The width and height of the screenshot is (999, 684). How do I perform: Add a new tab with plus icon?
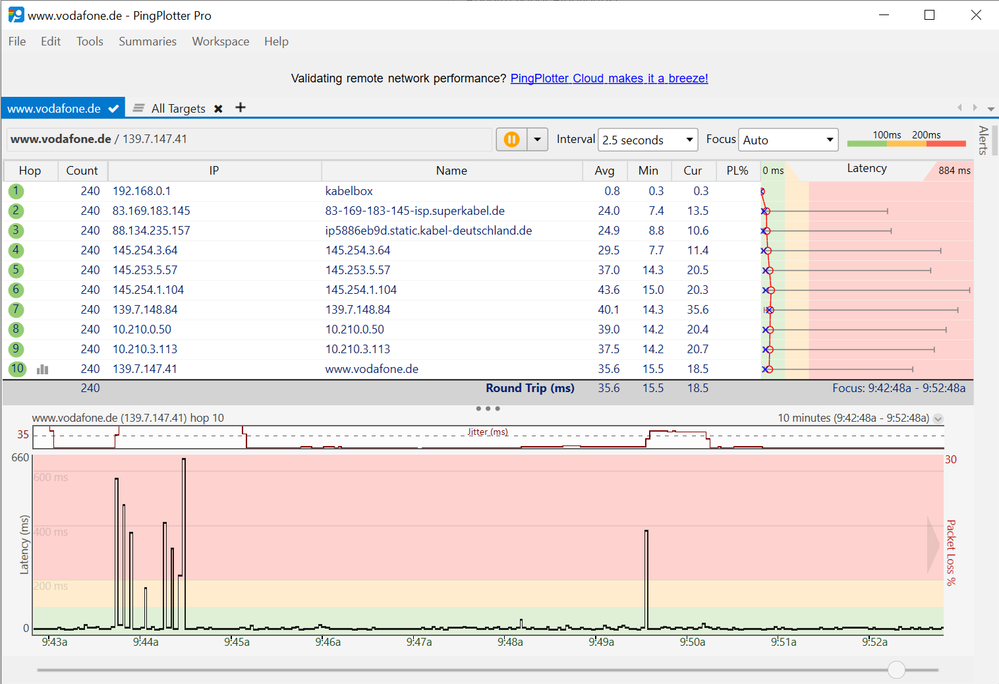(x=240, y=107)
